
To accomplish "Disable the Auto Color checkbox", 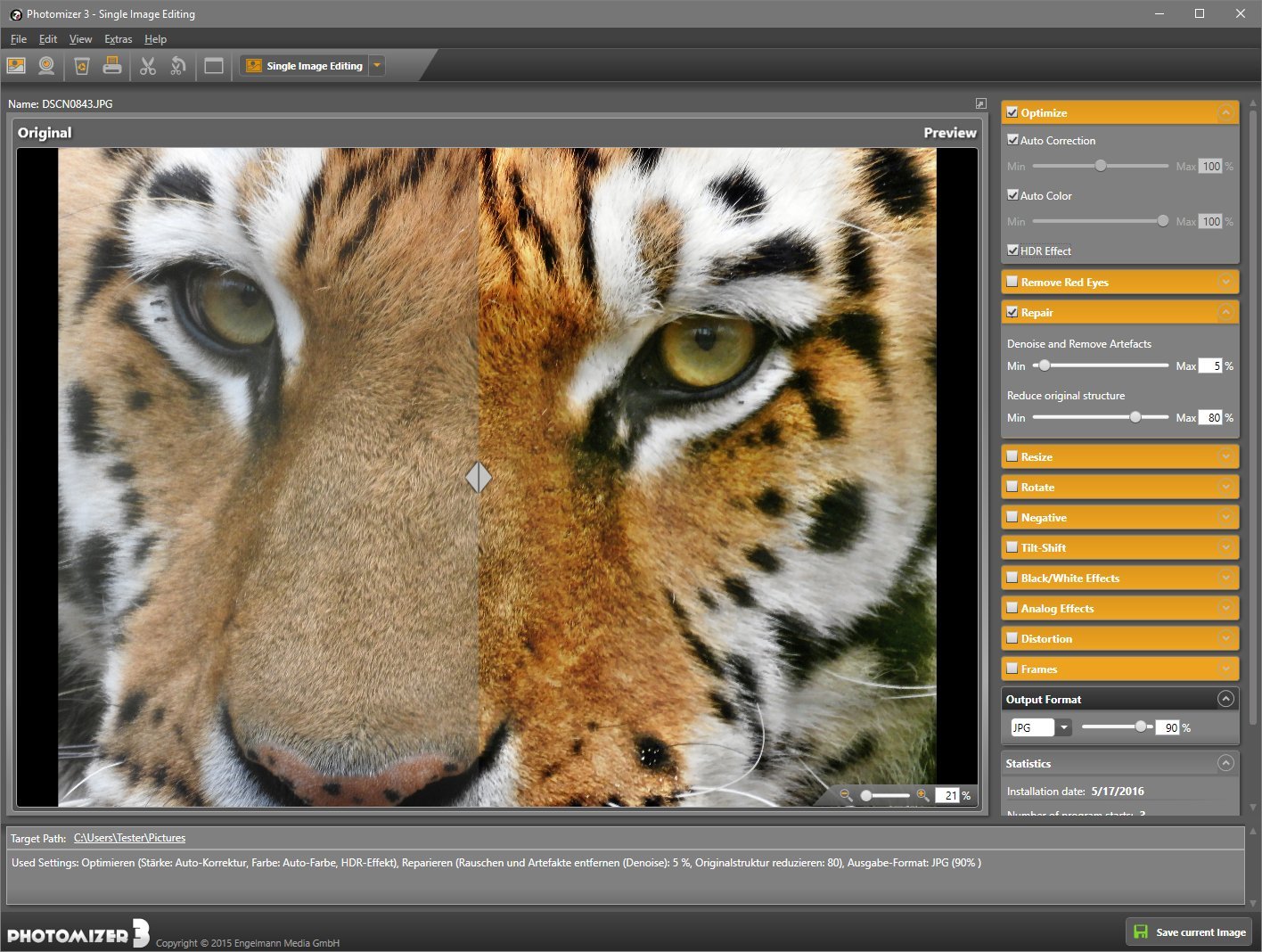I will [1012, 195].
